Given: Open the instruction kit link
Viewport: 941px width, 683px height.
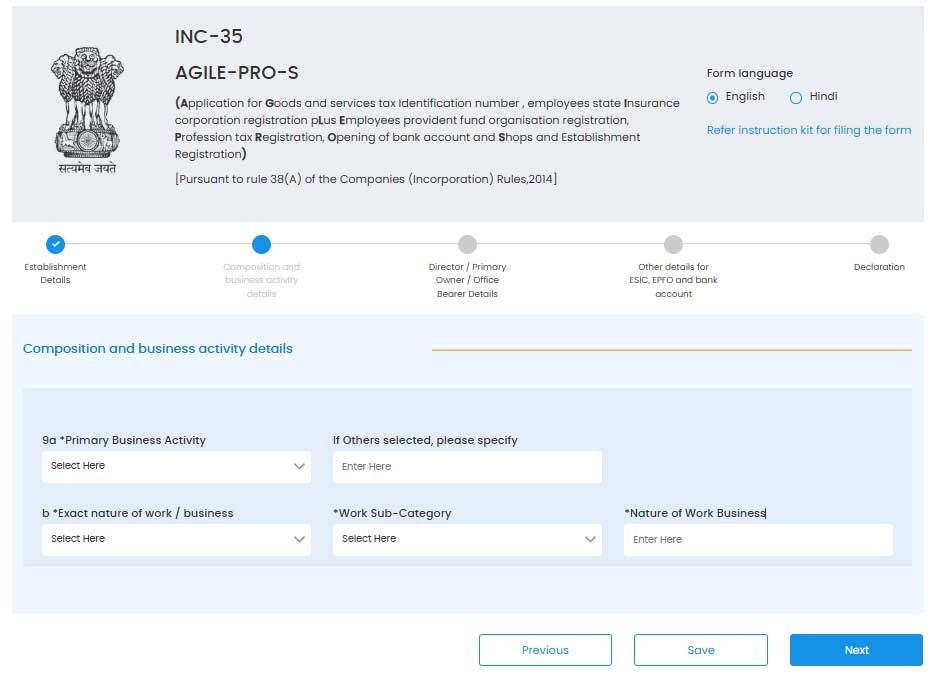Looking at the screenshot, I should click(808, 130).
